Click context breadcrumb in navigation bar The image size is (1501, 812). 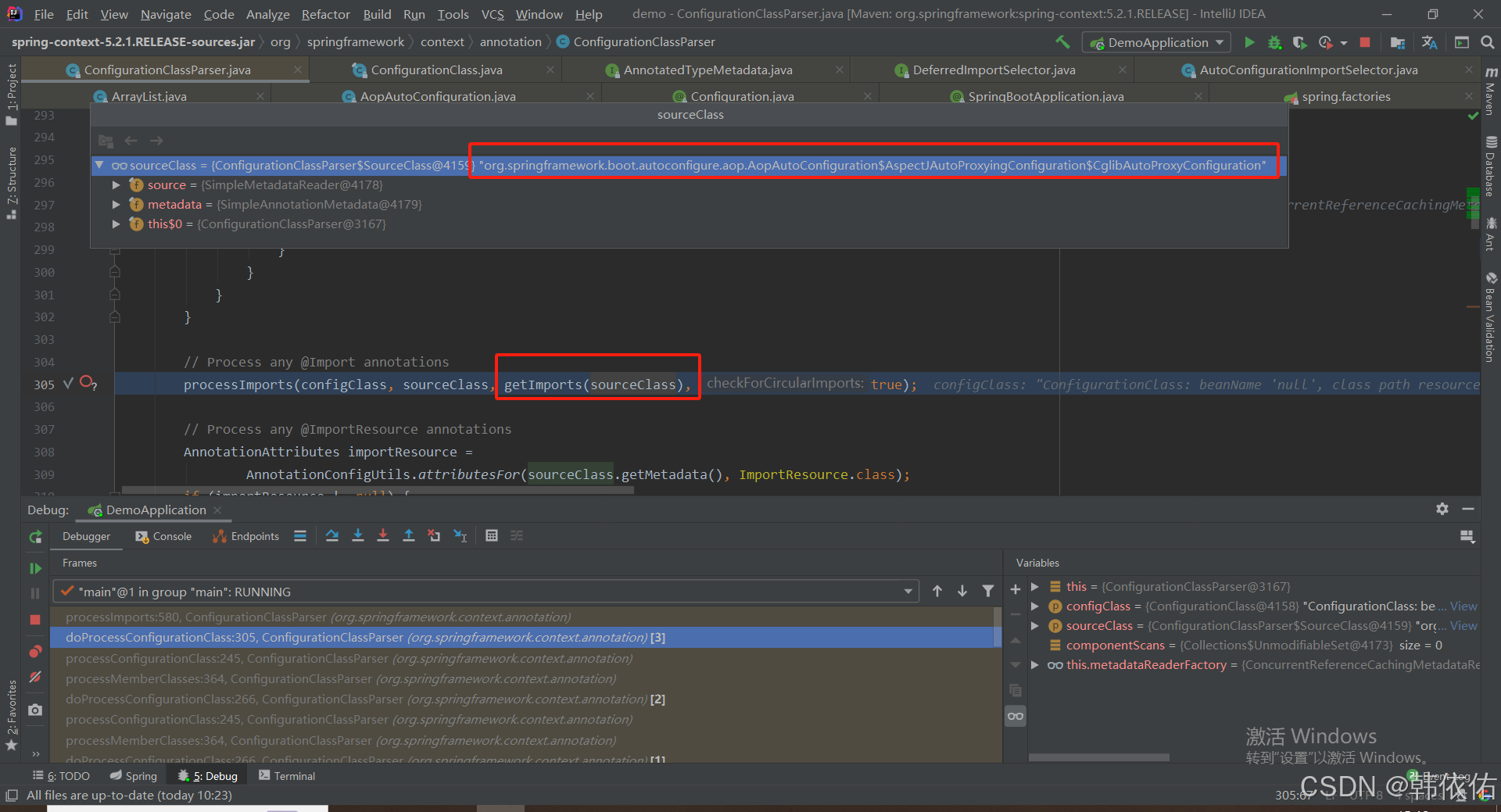point(442,42)
